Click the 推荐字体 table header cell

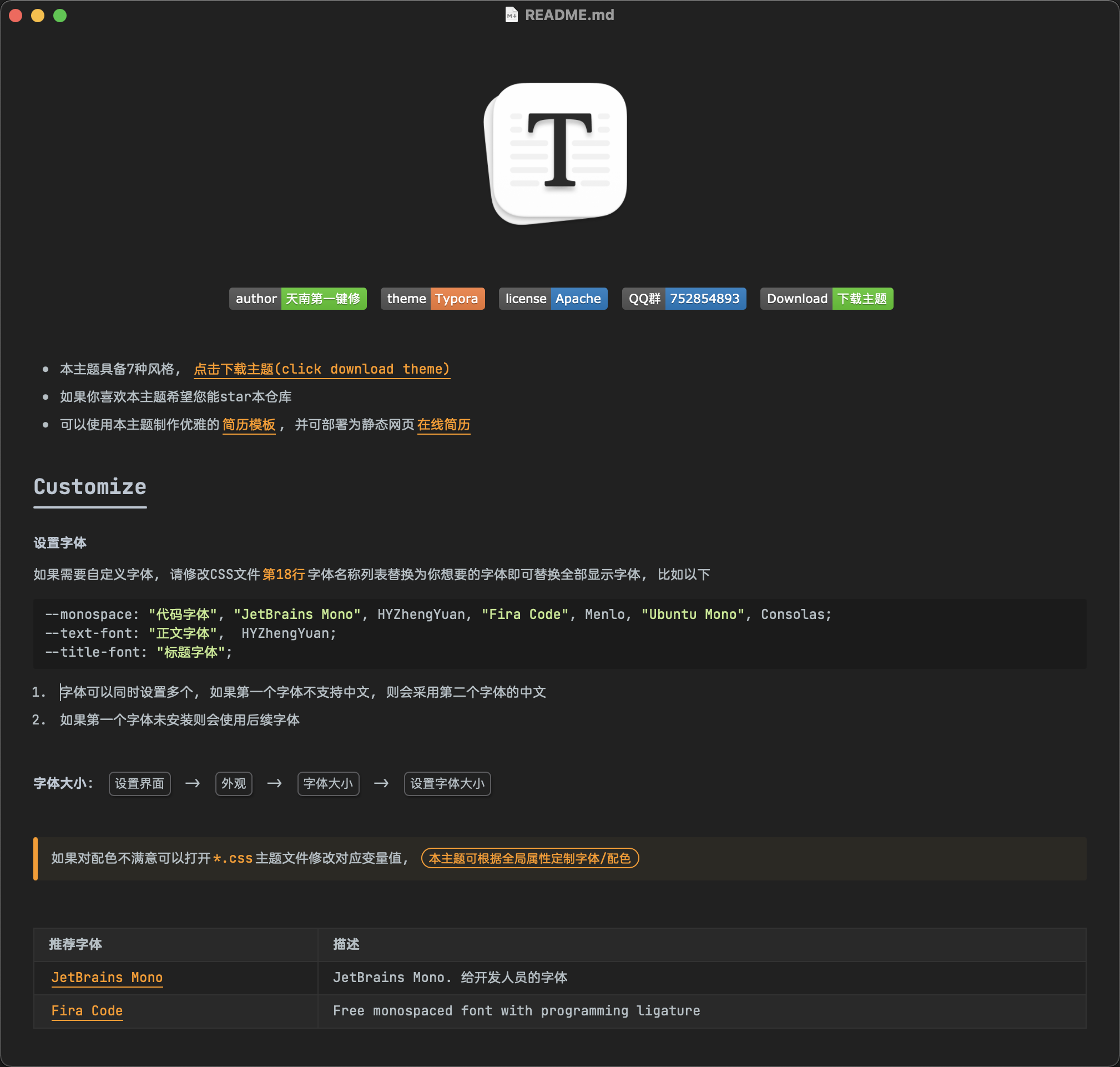point(75,944)
